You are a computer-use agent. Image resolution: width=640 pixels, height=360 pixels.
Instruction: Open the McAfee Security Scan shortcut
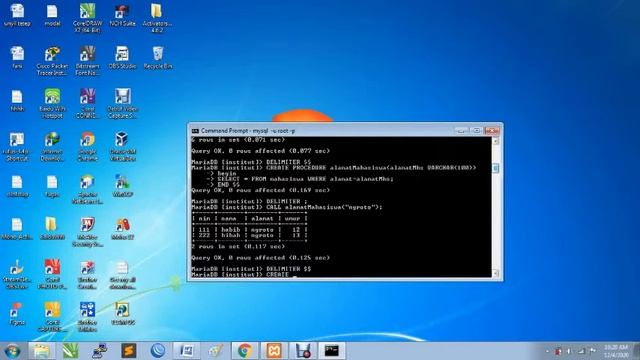click(x=87, y=232)
